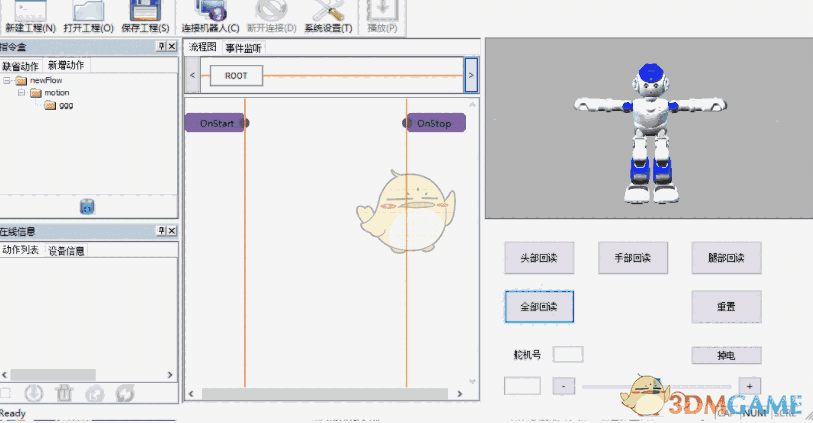Select the ggg tree item text
Image resolution: width=813 pixels, height=423 pixels.
pyautogui.click(x=66, y=105)
